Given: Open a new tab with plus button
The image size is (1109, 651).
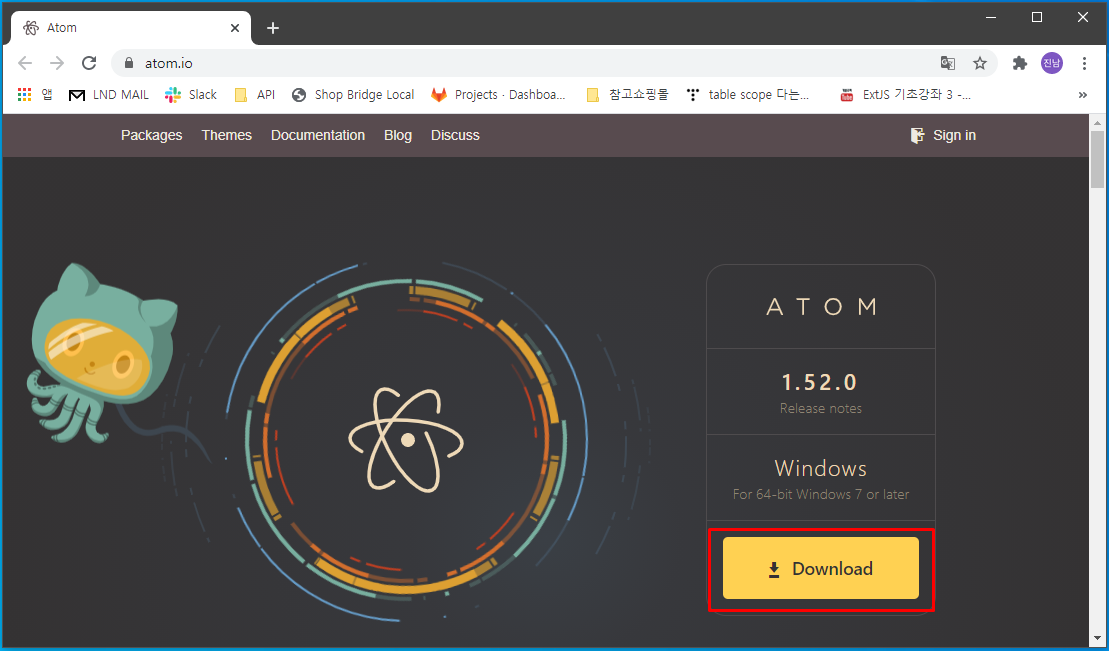Looking at the screenshot, I should 273,28.
